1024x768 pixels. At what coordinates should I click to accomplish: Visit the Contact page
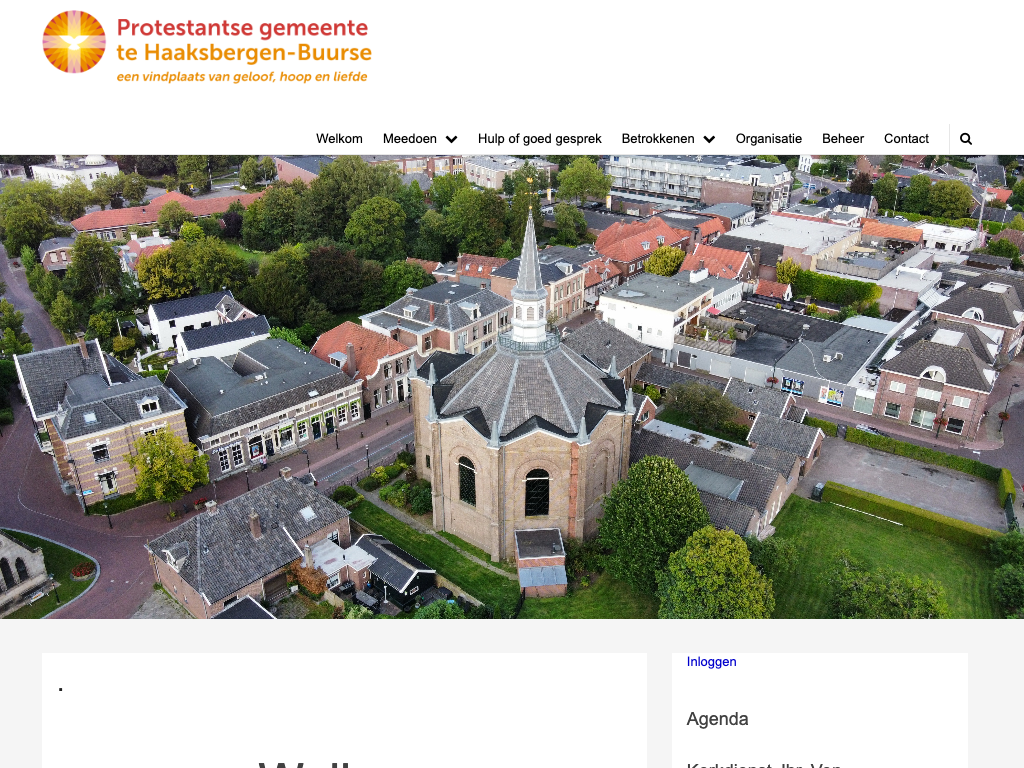[x=906, y=139]
